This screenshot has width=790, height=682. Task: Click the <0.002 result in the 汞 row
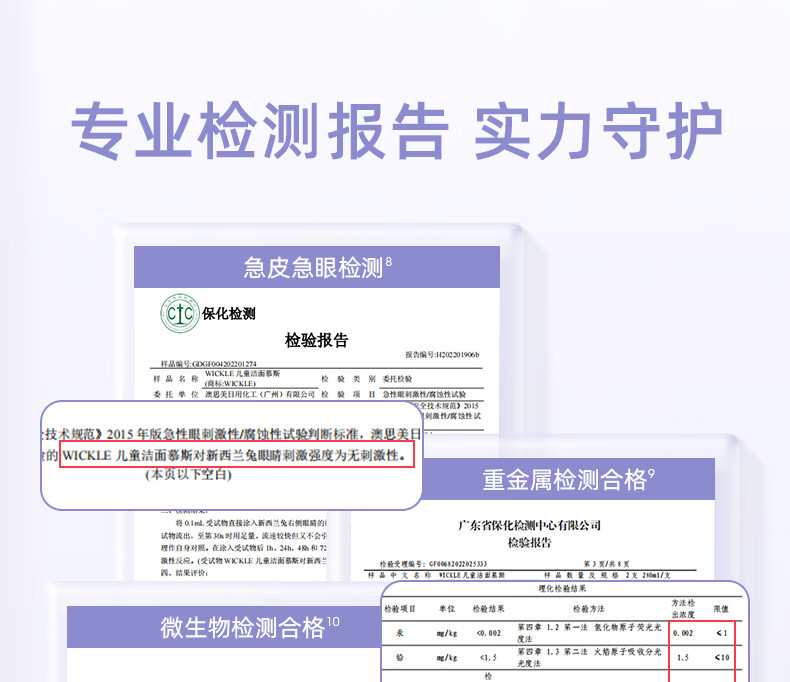[488, 633]
